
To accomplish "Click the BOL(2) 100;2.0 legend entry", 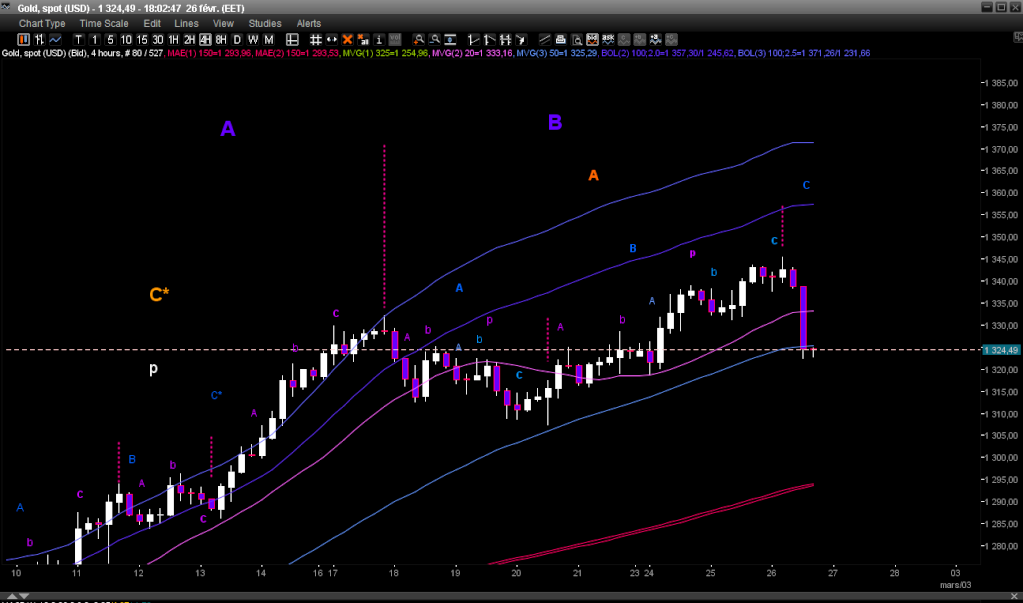I will coord(669,54).
